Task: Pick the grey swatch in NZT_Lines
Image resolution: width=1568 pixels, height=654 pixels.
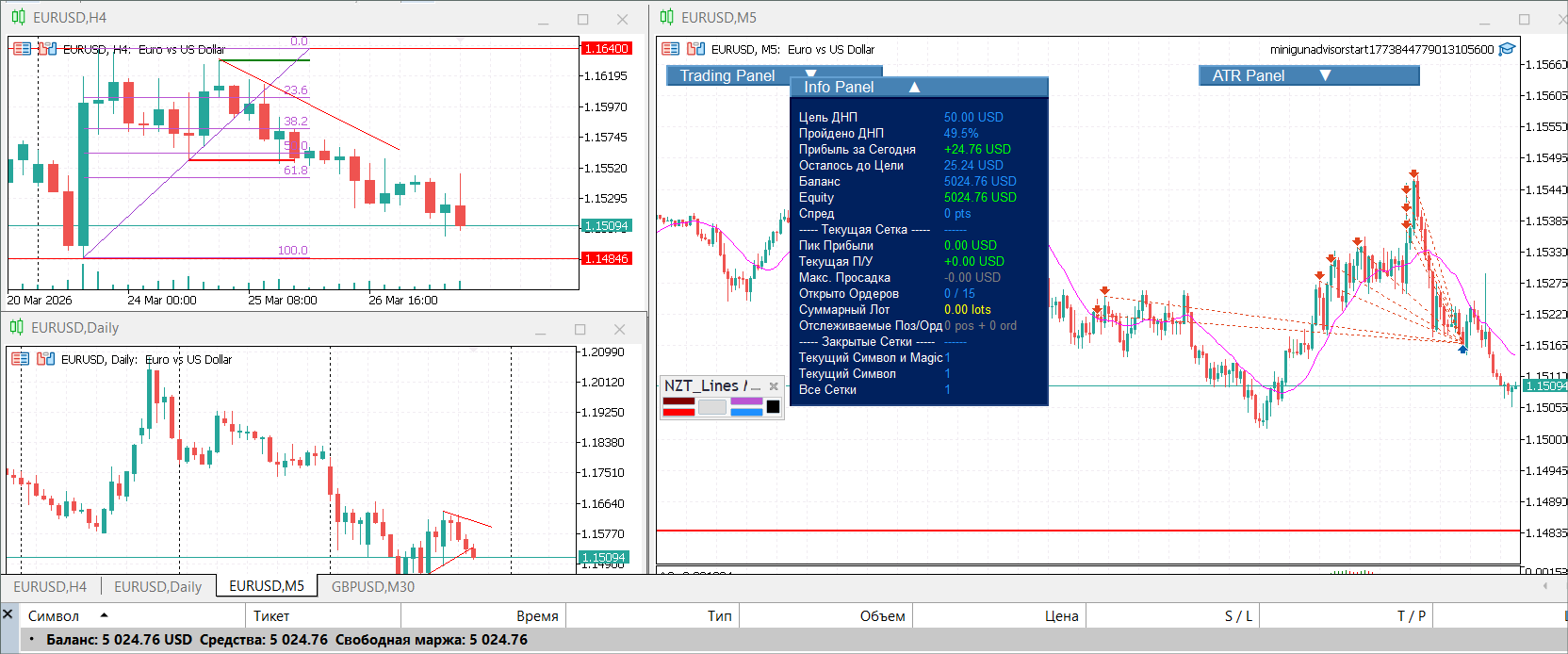Action: coord(712,407)
